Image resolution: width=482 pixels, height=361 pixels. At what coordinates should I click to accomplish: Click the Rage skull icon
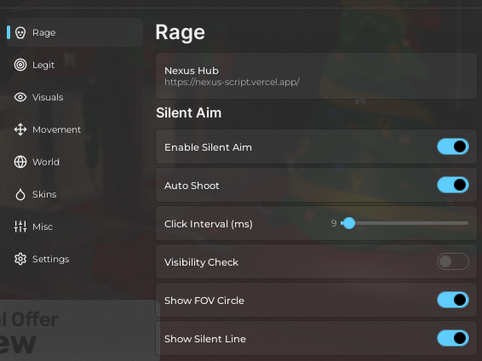pyautogui.click(x=20, y=33)
